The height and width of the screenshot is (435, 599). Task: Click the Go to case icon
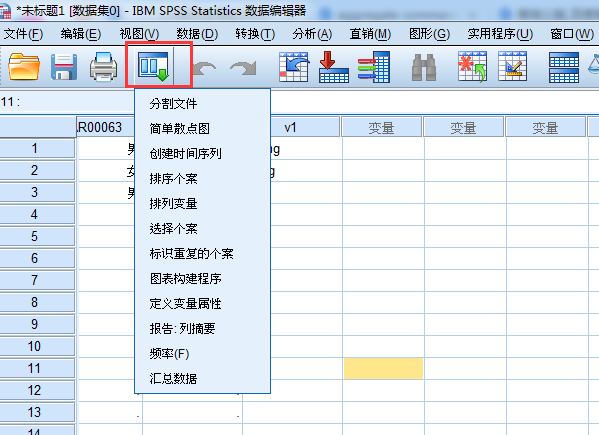tap(293, 67)
